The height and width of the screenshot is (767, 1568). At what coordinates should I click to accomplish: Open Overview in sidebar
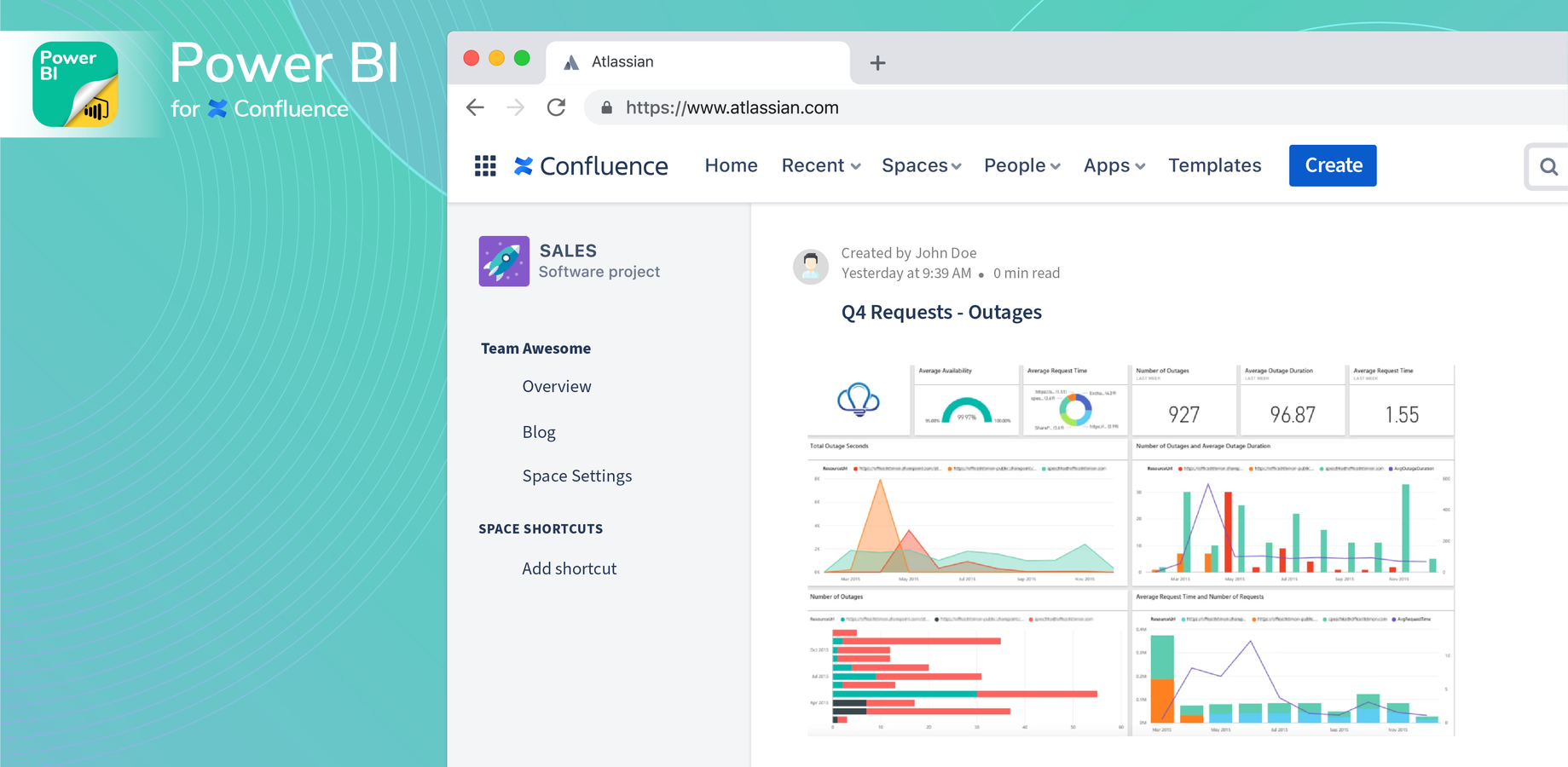(557, 386)
